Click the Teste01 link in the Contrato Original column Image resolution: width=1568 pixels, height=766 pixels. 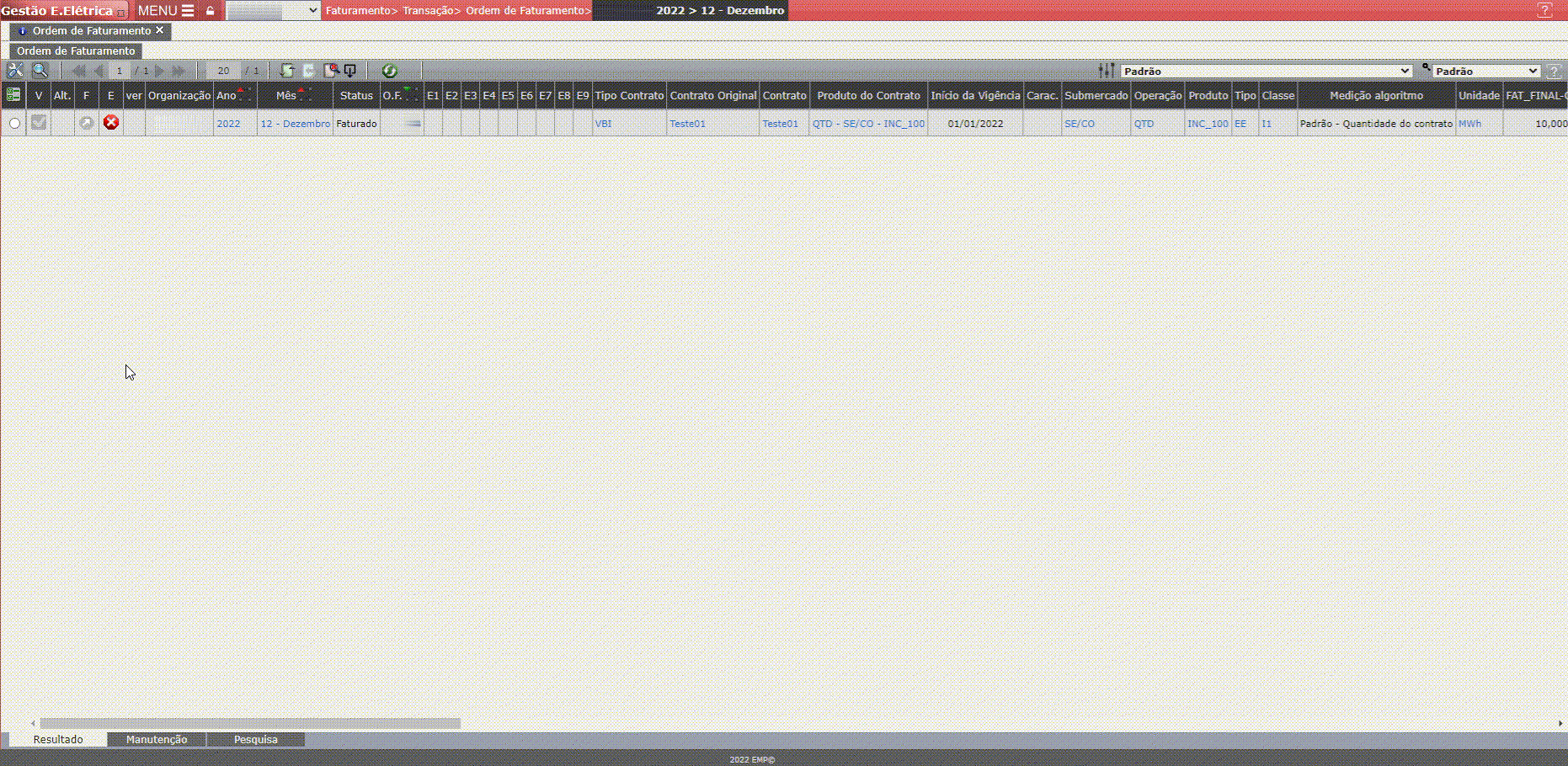[x=687, y=124]
